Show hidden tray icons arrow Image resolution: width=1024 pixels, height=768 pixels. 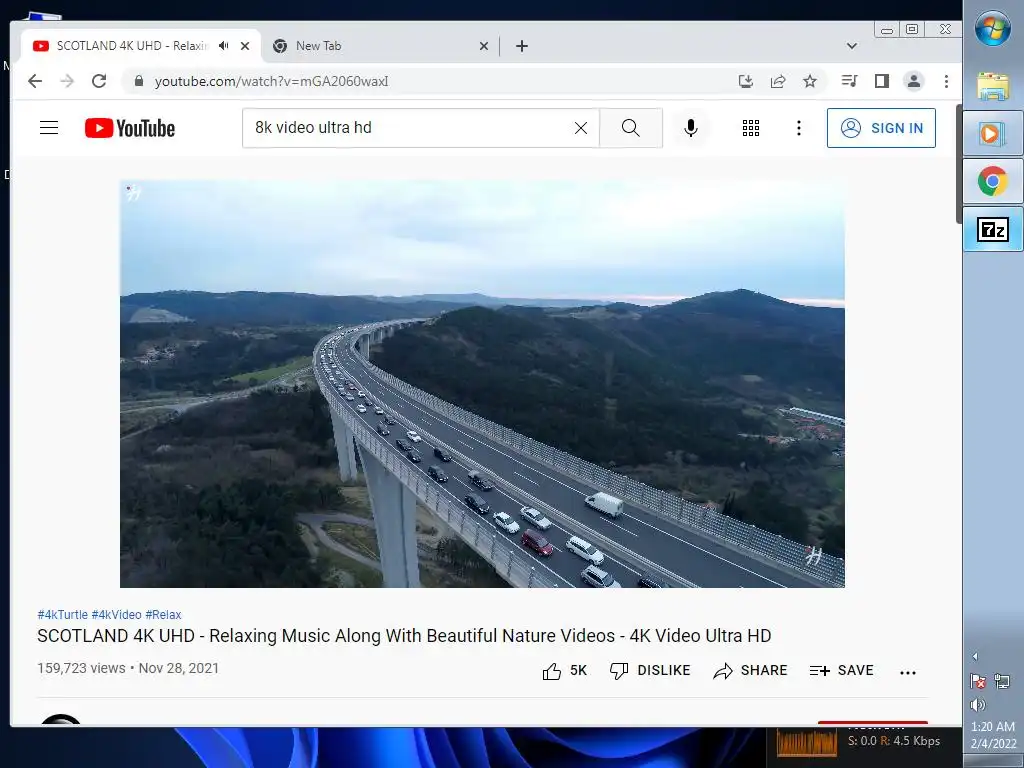tap(976, 656)
